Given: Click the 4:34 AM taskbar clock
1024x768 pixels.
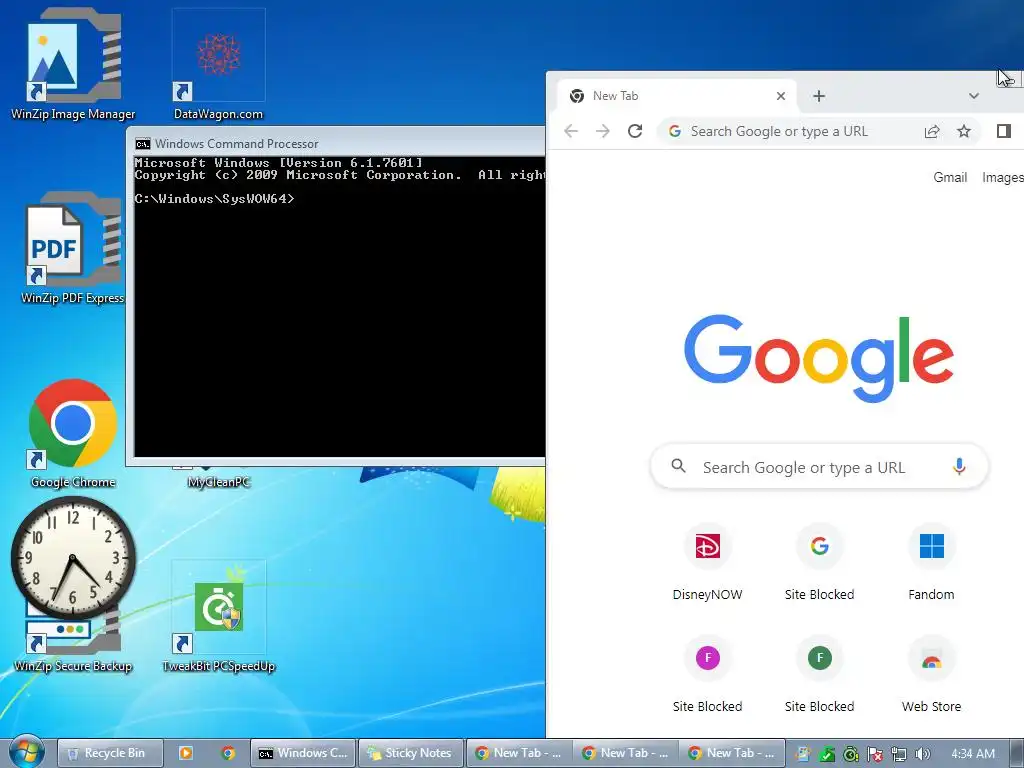Looking at the screenshot, I should 972,754.
